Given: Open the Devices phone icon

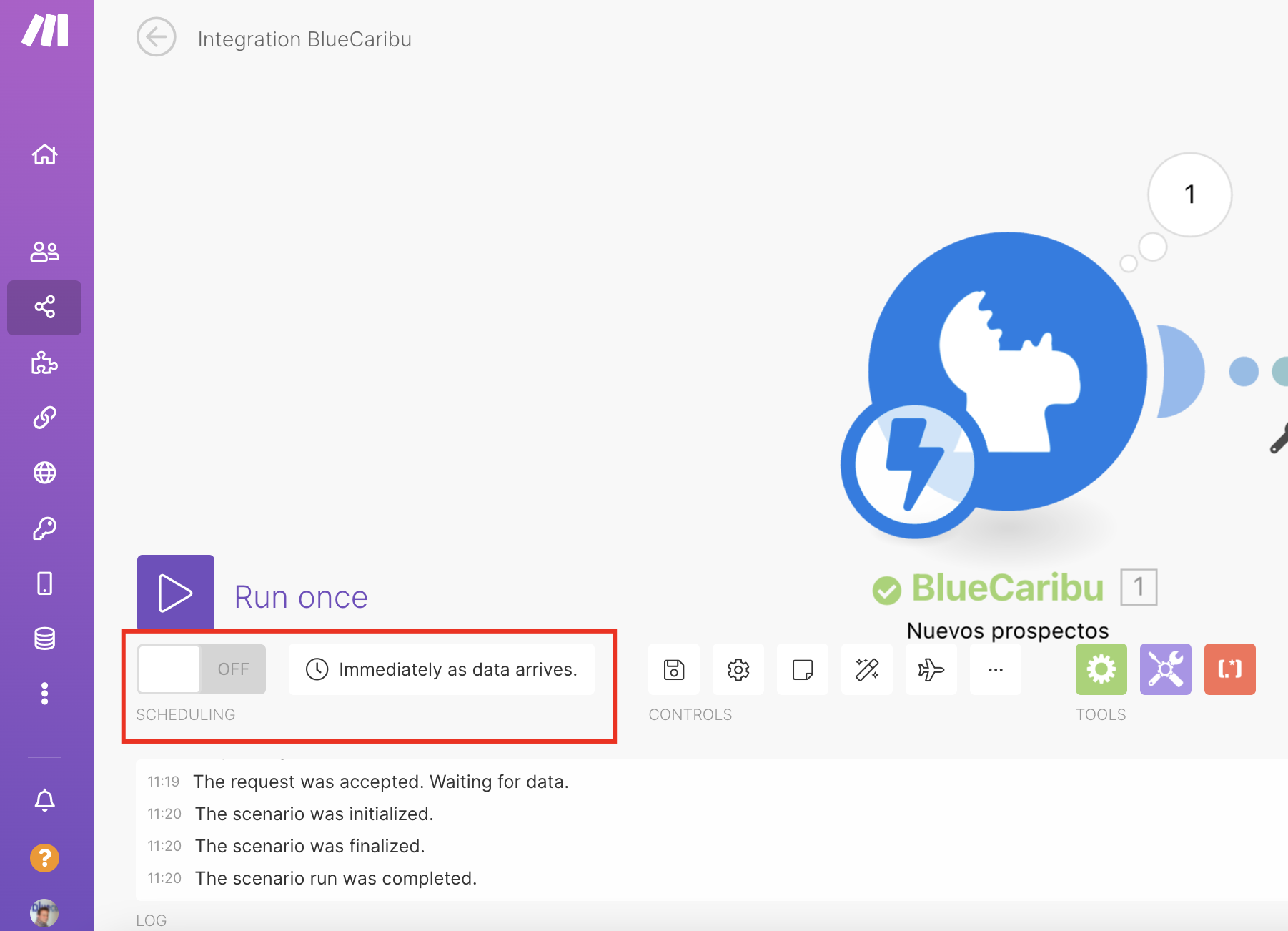Looking at the screenshot, I should pyautogui.click(x=44, y=583).
